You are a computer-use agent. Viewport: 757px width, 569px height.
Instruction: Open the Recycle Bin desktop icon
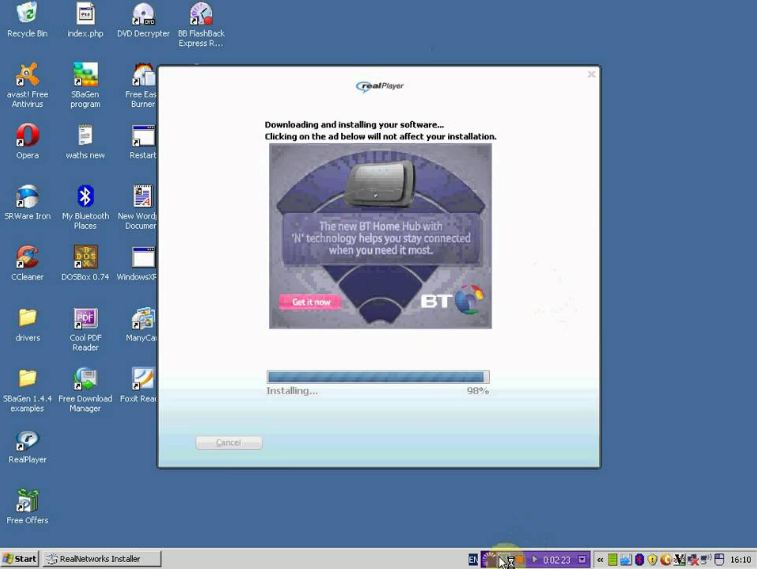(x=27, y=19)
